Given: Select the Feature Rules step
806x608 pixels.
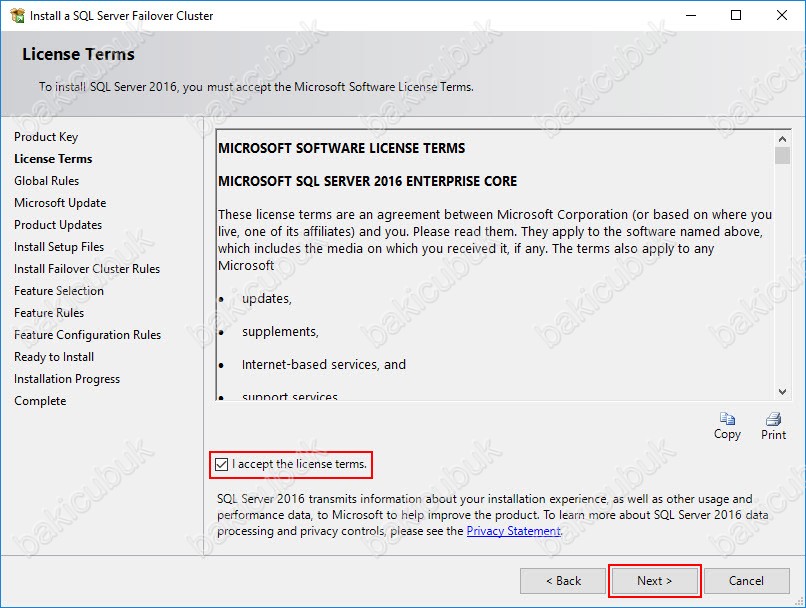Looking at the screenshot, I should click(x=49, y=313).
